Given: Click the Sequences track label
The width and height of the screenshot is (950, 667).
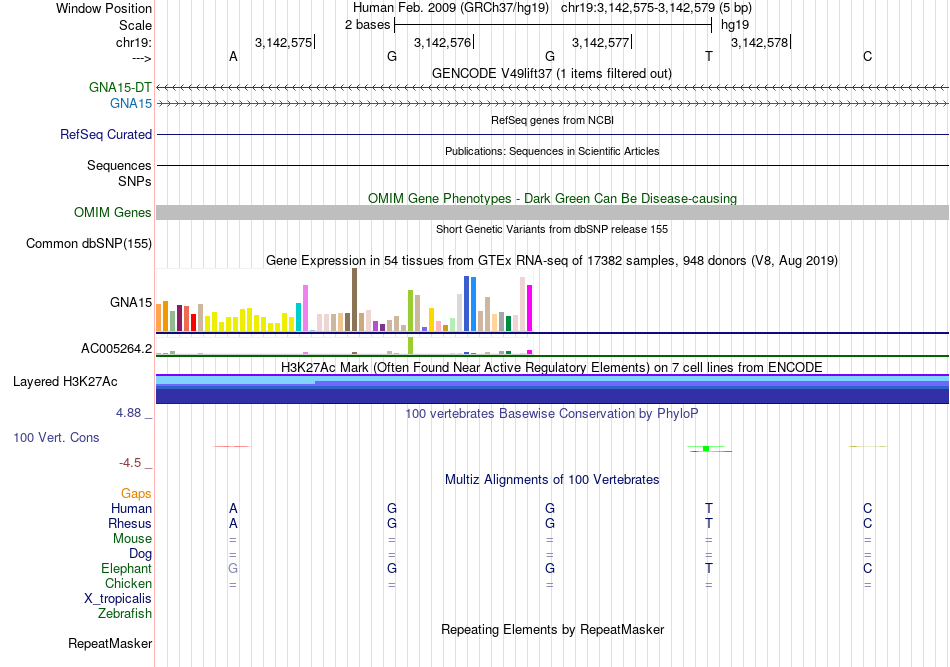Looking at the screenshot, I should click(x=119, y=165).
